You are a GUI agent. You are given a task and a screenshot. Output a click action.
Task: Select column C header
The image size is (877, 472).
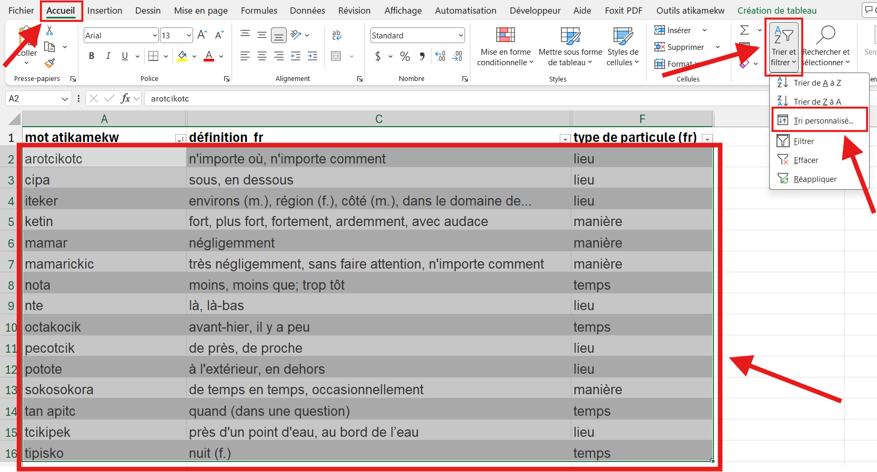point(379,119)
